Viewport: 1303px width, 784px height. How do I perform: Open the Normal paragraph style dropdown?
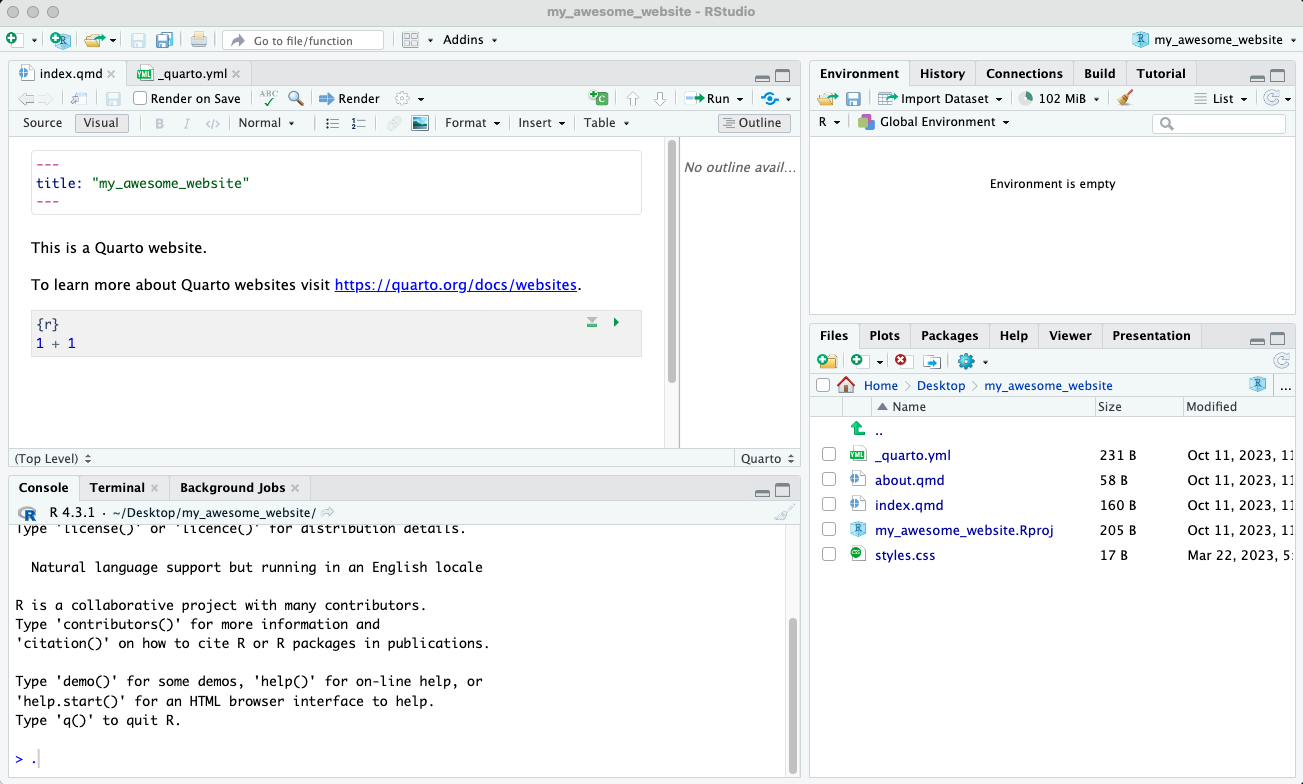[266, 123]
